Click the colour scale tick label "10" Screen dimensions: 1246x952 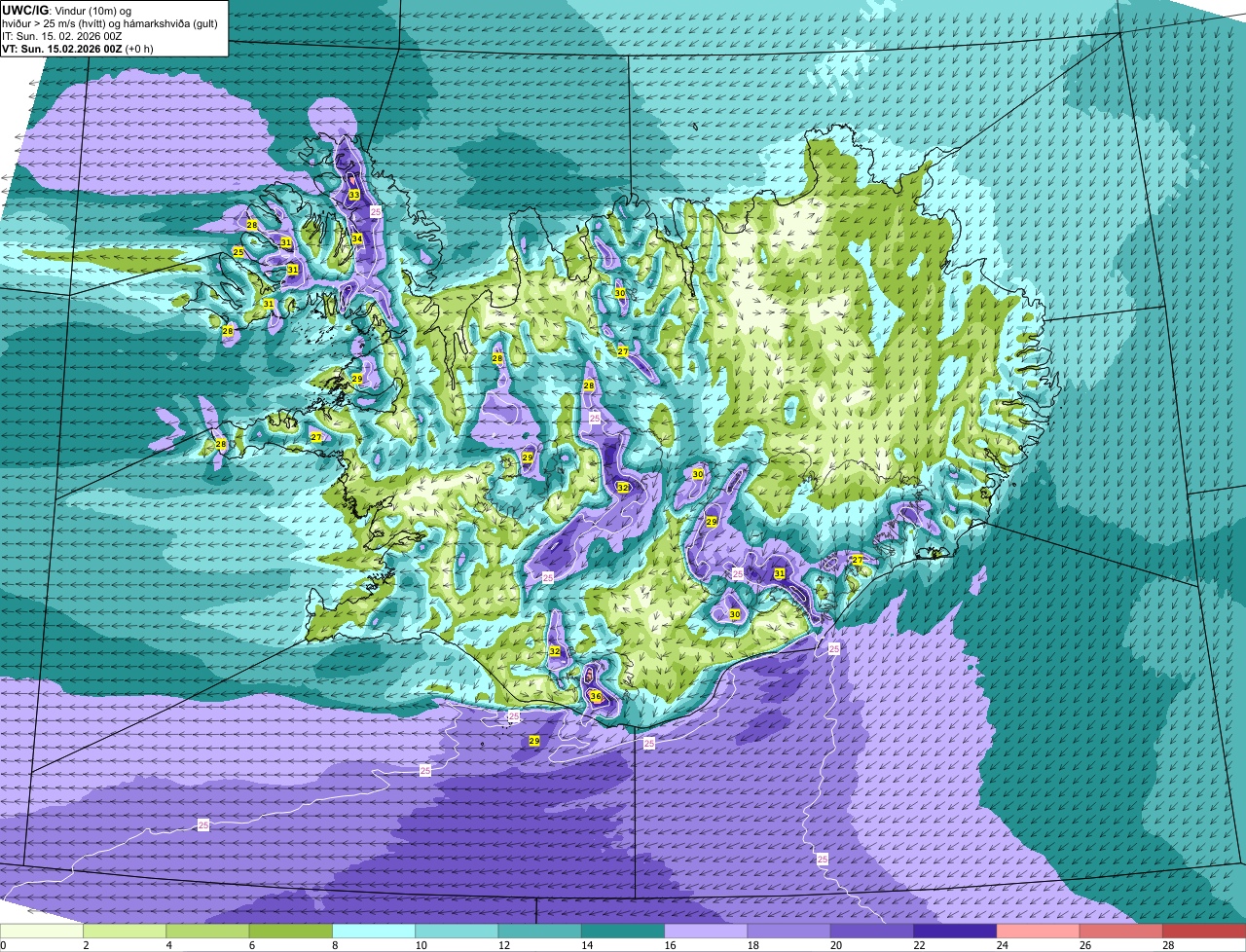coord(421,945)
